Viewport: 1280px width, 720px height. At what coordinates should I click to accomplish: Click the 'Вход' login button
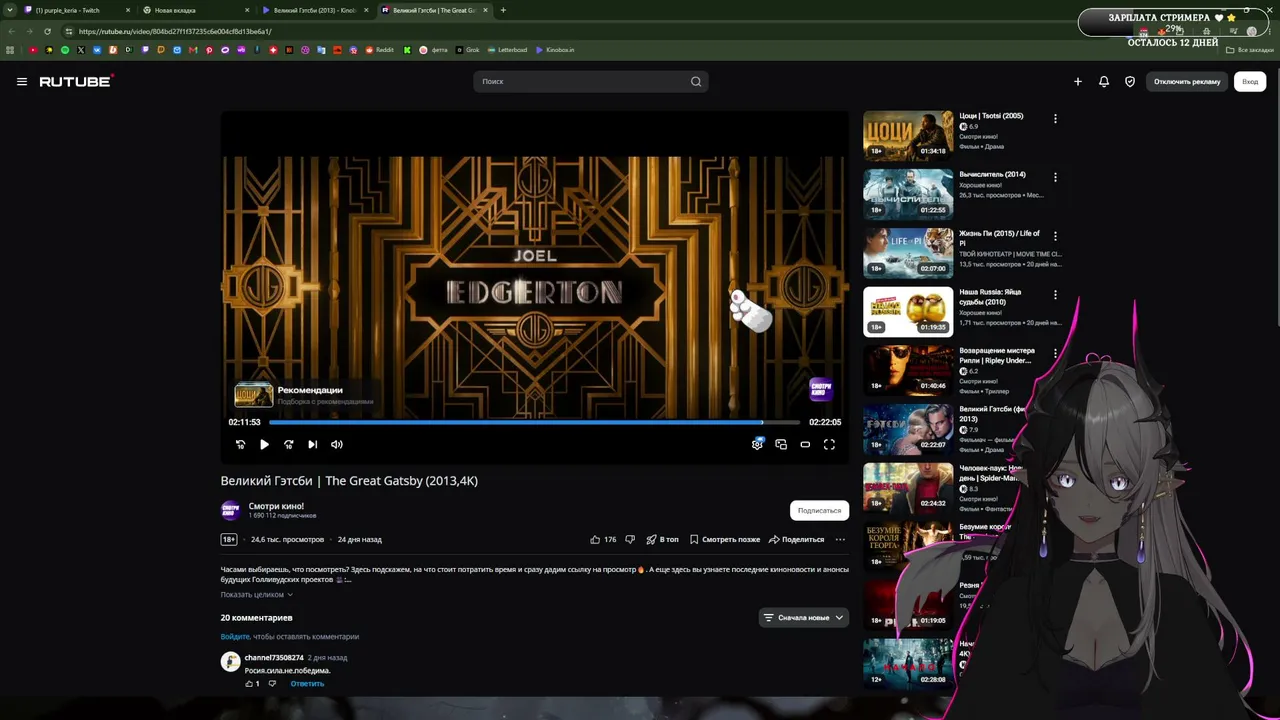(x=1250, y=82)
